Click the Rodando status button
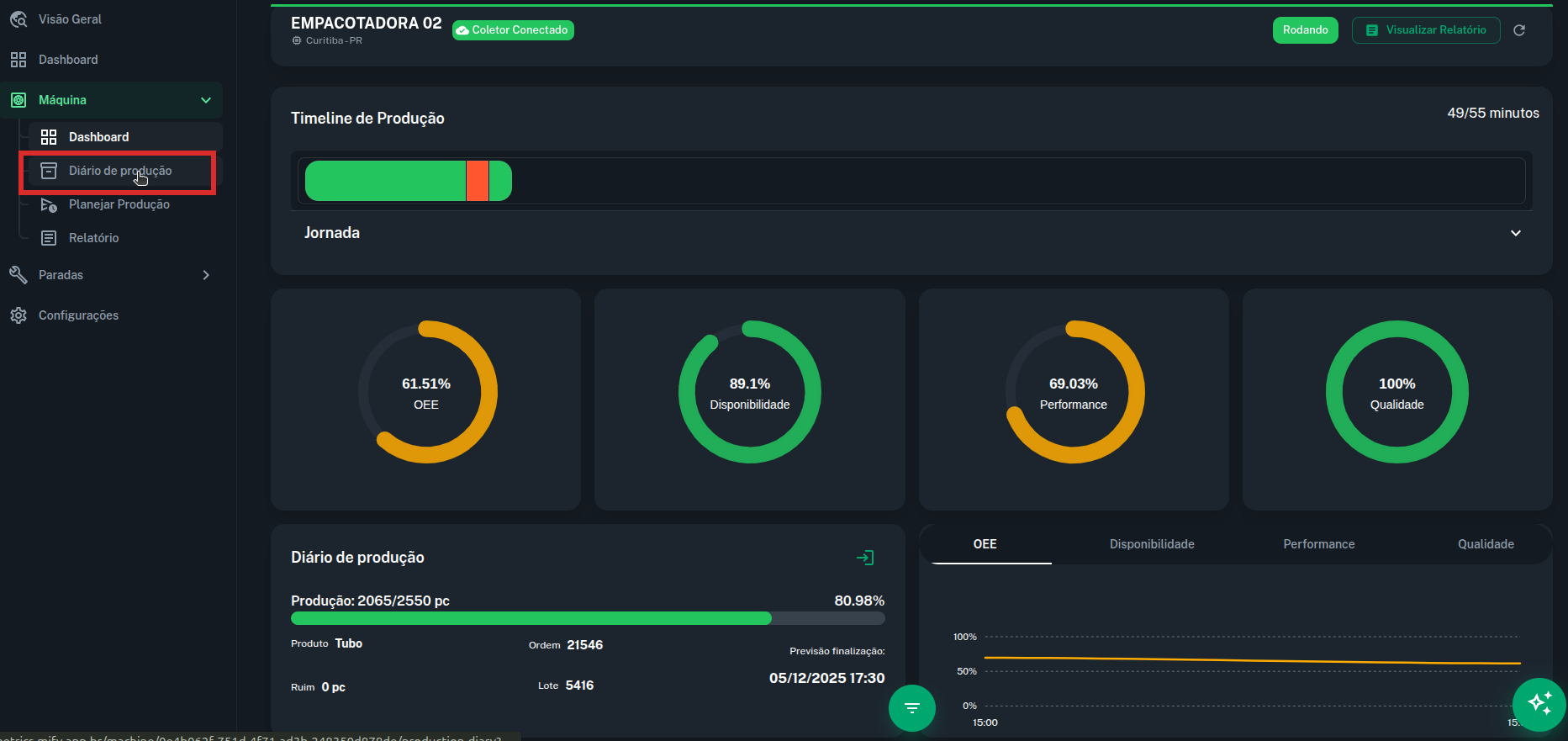Viewport: 1568px width, 741px height. click(1305, 30)
